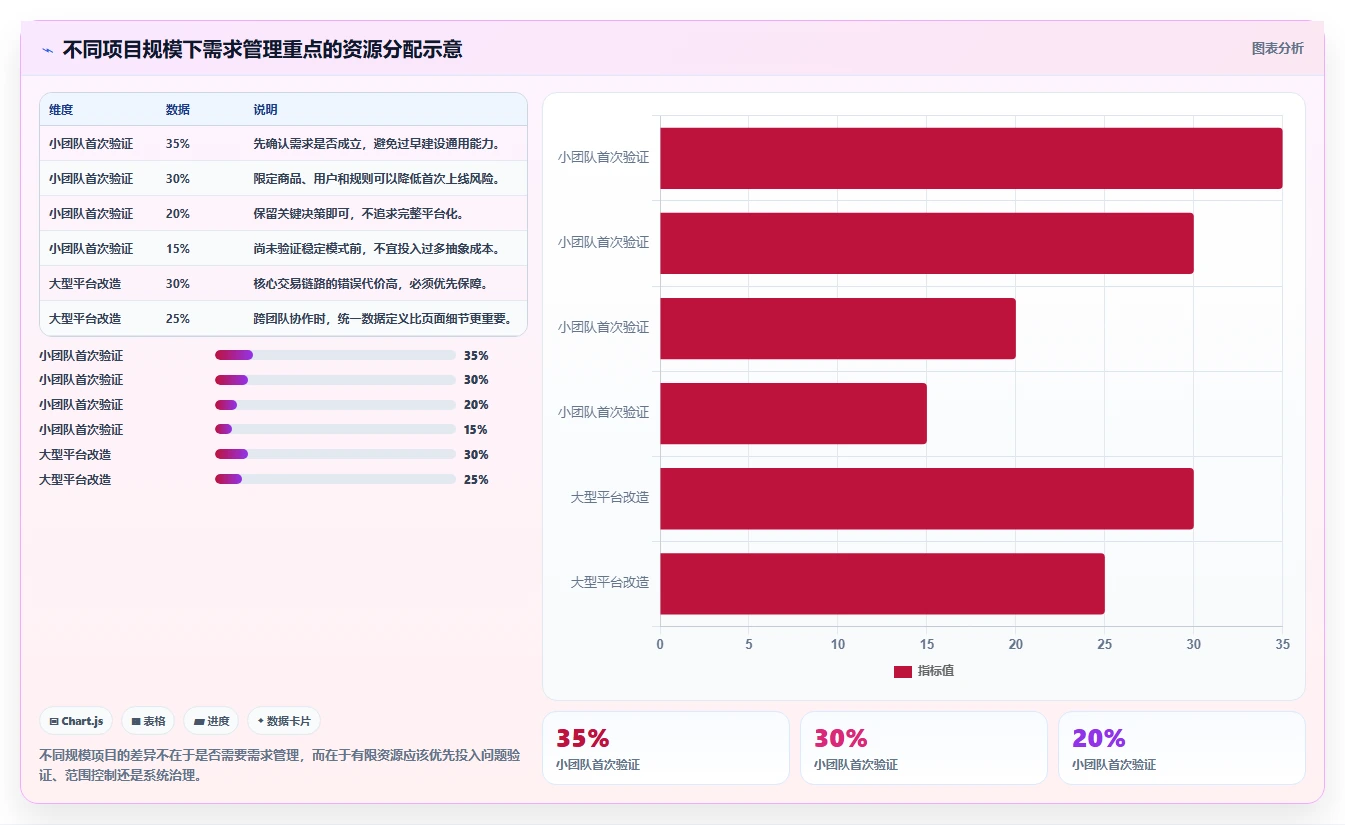This screenshot has height=825, width=1345.
Task: Click the 说明 column header
Action: click(265, 109)
